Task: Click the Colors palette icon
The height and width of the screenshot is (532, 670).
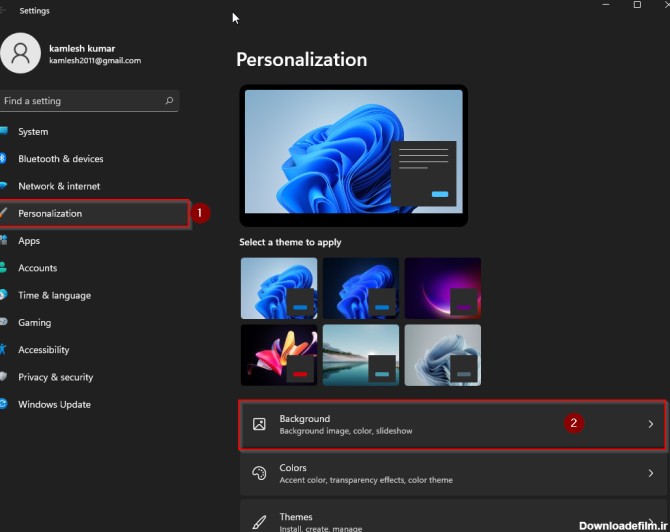Action: (x=259, y=473)
